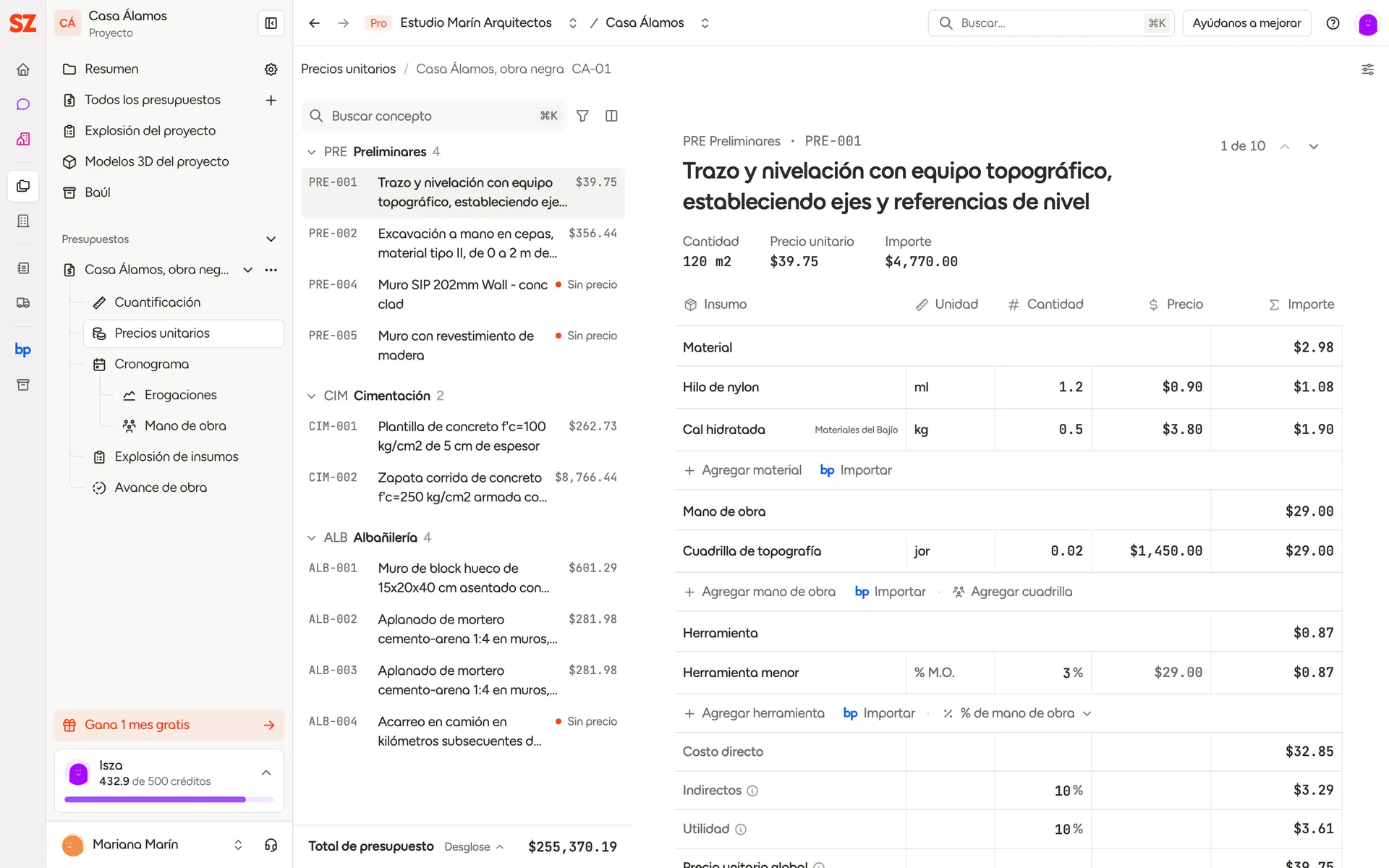Navigate forward with the right arrow
Image resolution: width=1389 pixels, height=868 pixels.
(344, 23)
